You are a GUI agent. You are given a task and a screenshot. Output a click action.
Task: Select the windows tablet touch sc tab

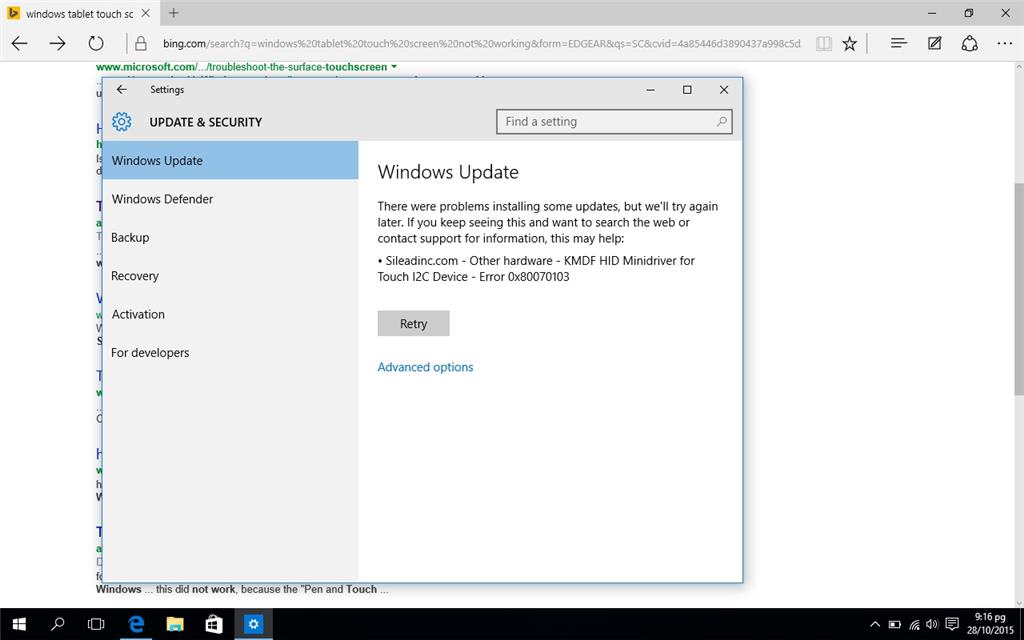pyautogui.click(x=79, y=13)
